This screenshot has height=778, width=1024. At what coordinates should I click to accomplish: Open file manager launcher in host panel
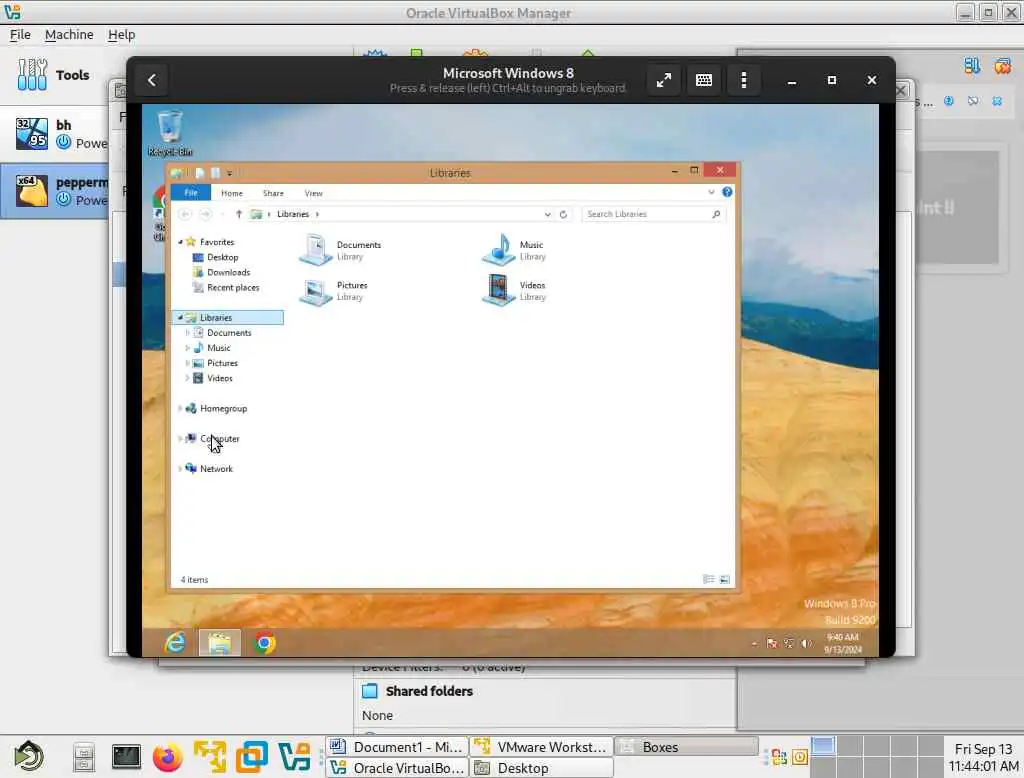tap(84, 757)
